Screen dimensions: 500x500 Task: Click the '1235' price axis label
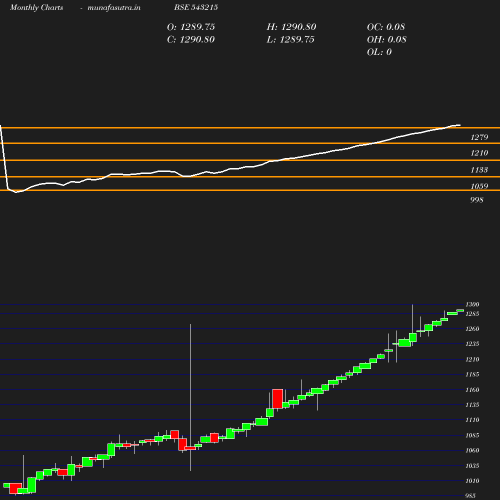coord(472,344)
